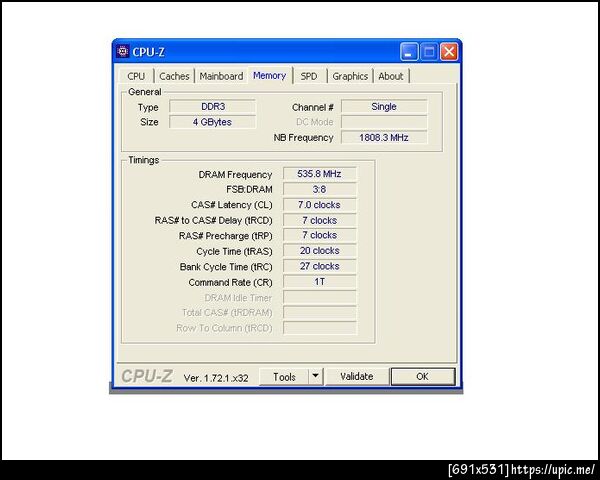The height and width of the screenshot is (480, 600).
Task: Click the tRP 7 clocks value
Action: (320, 235)
